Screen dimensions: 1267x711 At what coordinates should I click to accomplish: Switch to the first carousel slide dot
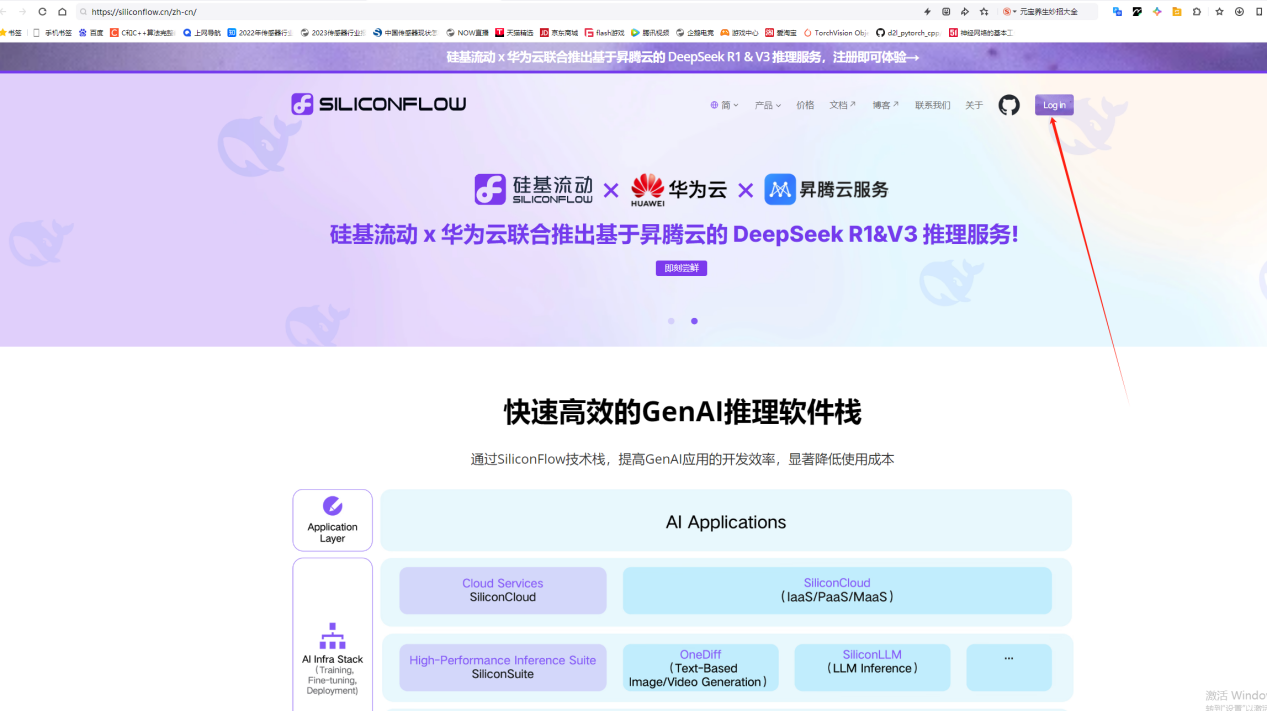[671, 321]
